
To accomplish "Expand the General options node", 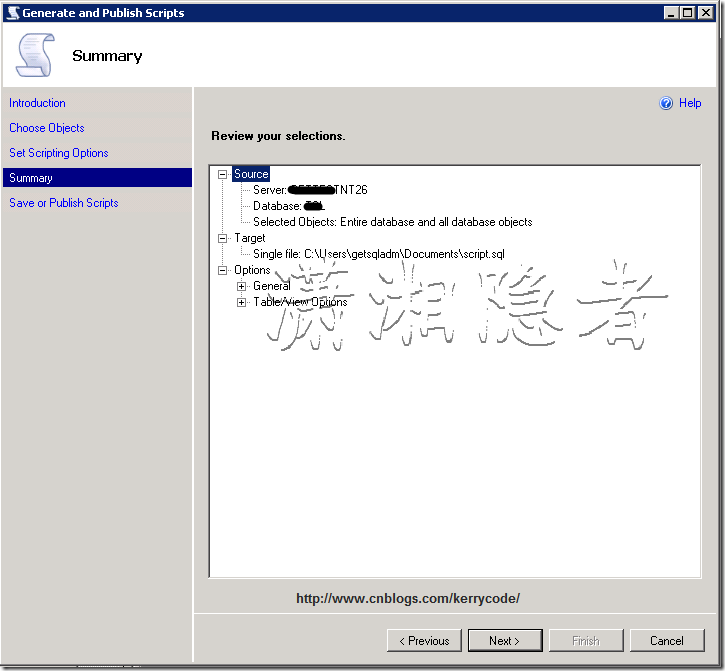I will 241,286.
